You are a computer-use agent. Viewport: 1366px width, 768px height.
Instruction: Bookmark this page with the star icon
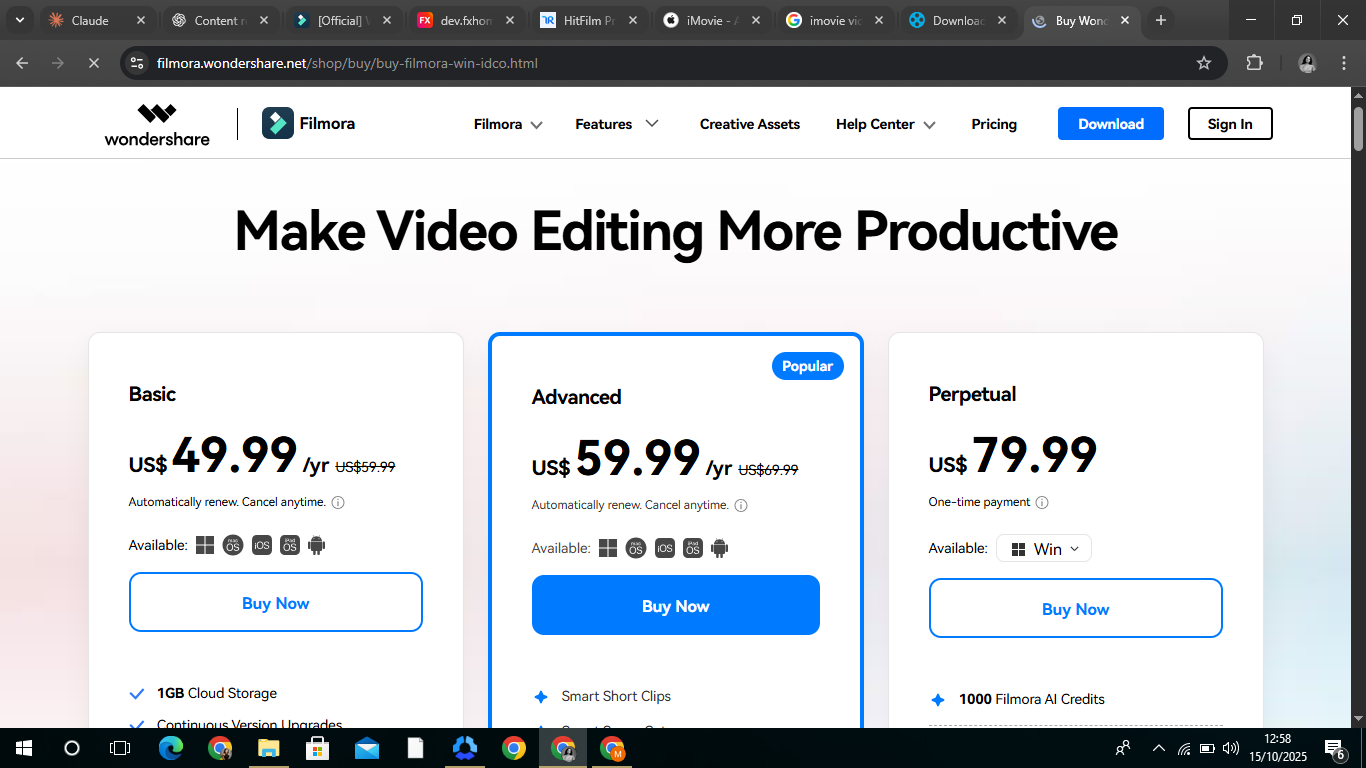point(1204,63)
